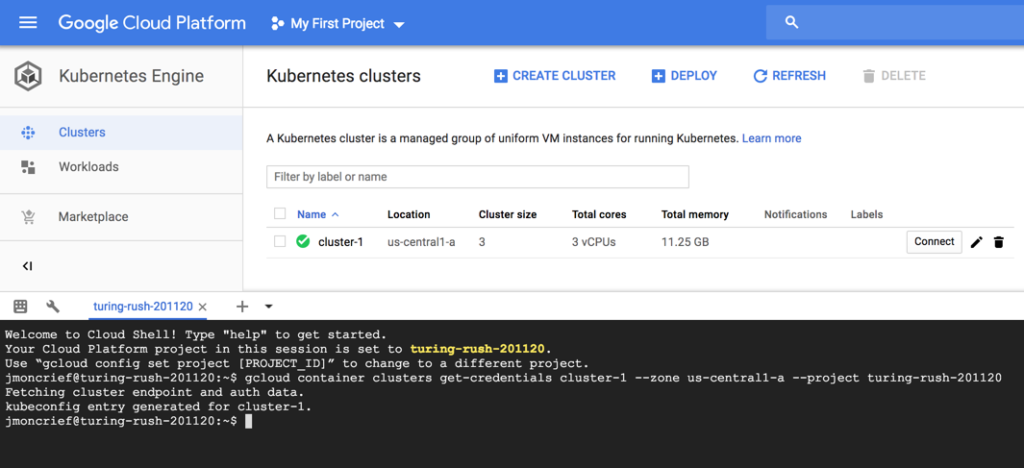Click the project selector hexagon dots icon
The width and height of the screenshot is (1024, 468).
(278, 24)
